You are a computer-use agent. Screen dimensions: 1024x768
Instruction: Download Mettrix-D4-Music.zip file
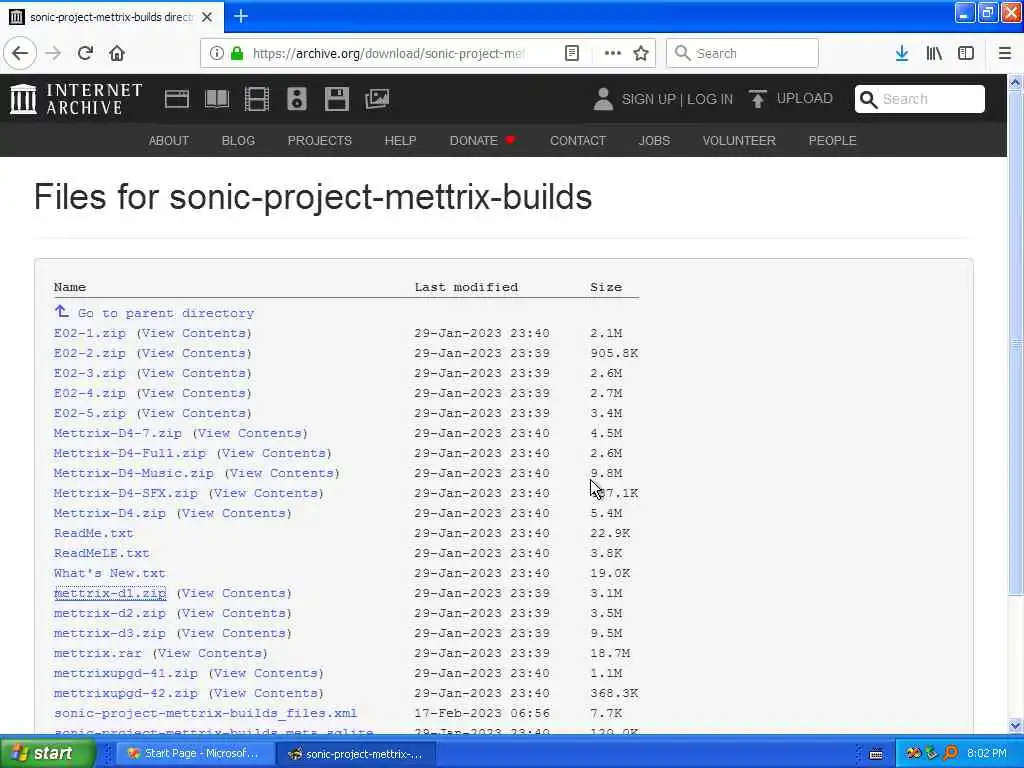[x=133, y=473]
